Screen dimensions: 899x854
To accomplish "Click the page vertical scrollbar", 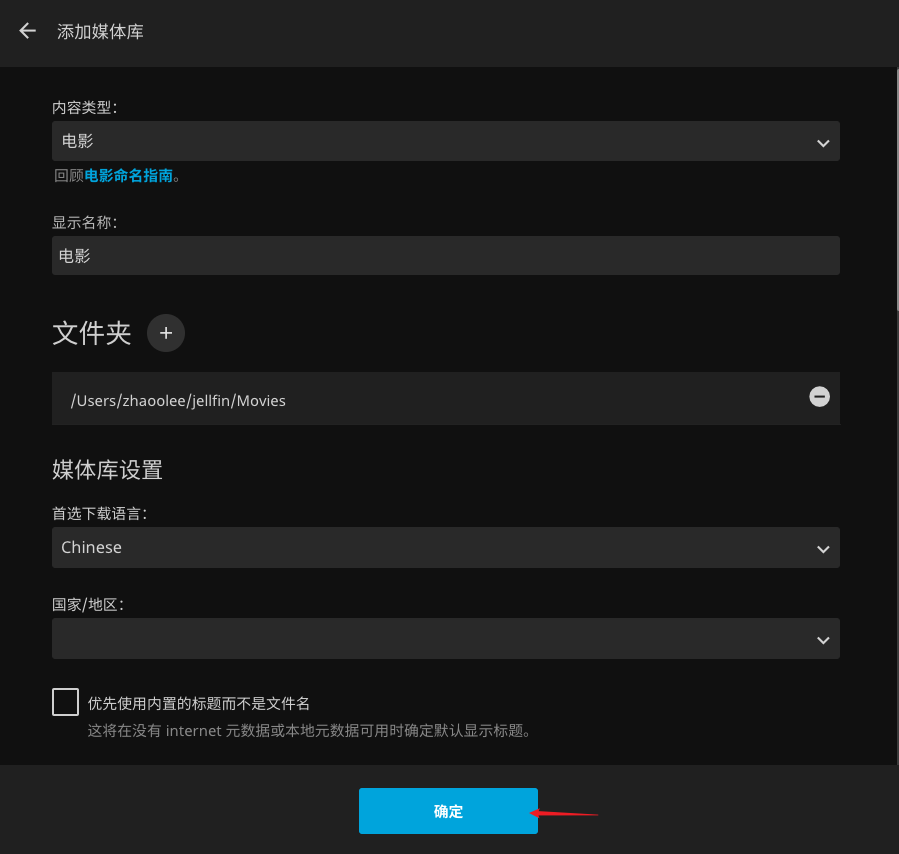I will [x=897, y=189].
